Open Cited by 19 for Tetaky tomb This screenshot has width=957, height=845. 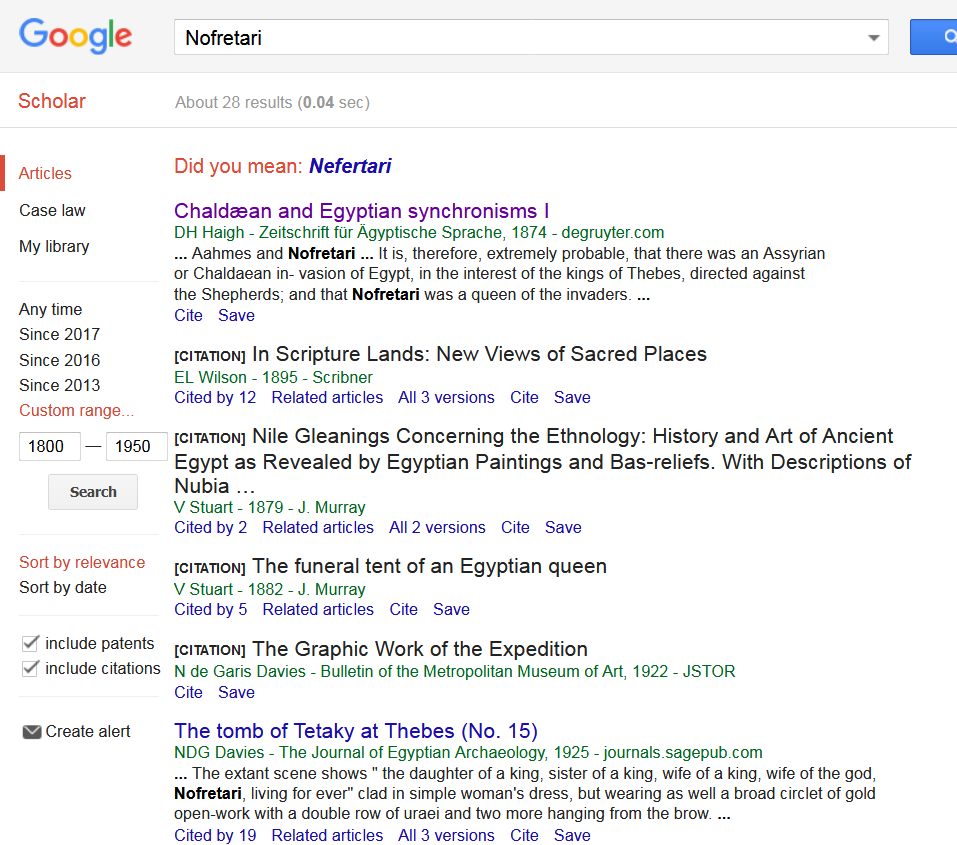click(215, 835)
